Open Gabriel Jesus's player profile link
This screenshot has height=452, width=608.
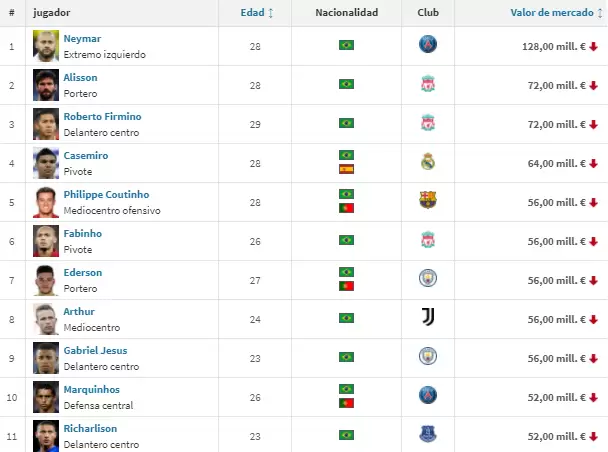click(x=95, y=350)
